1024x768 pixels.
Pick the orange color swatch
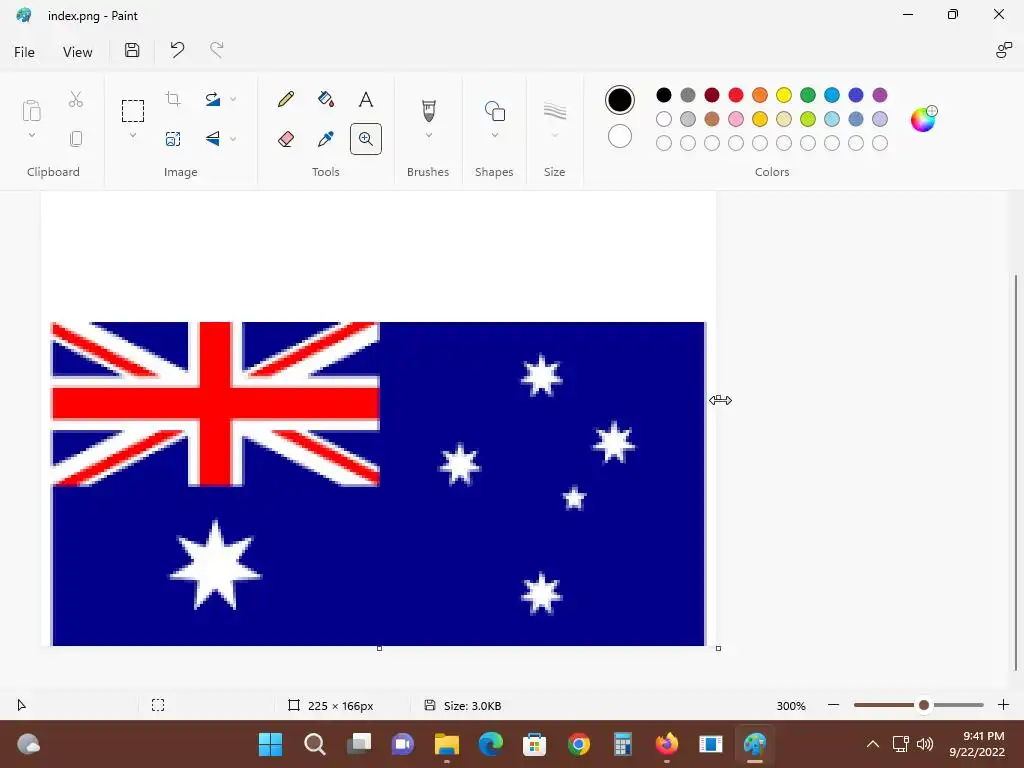[x=760, y=95]
